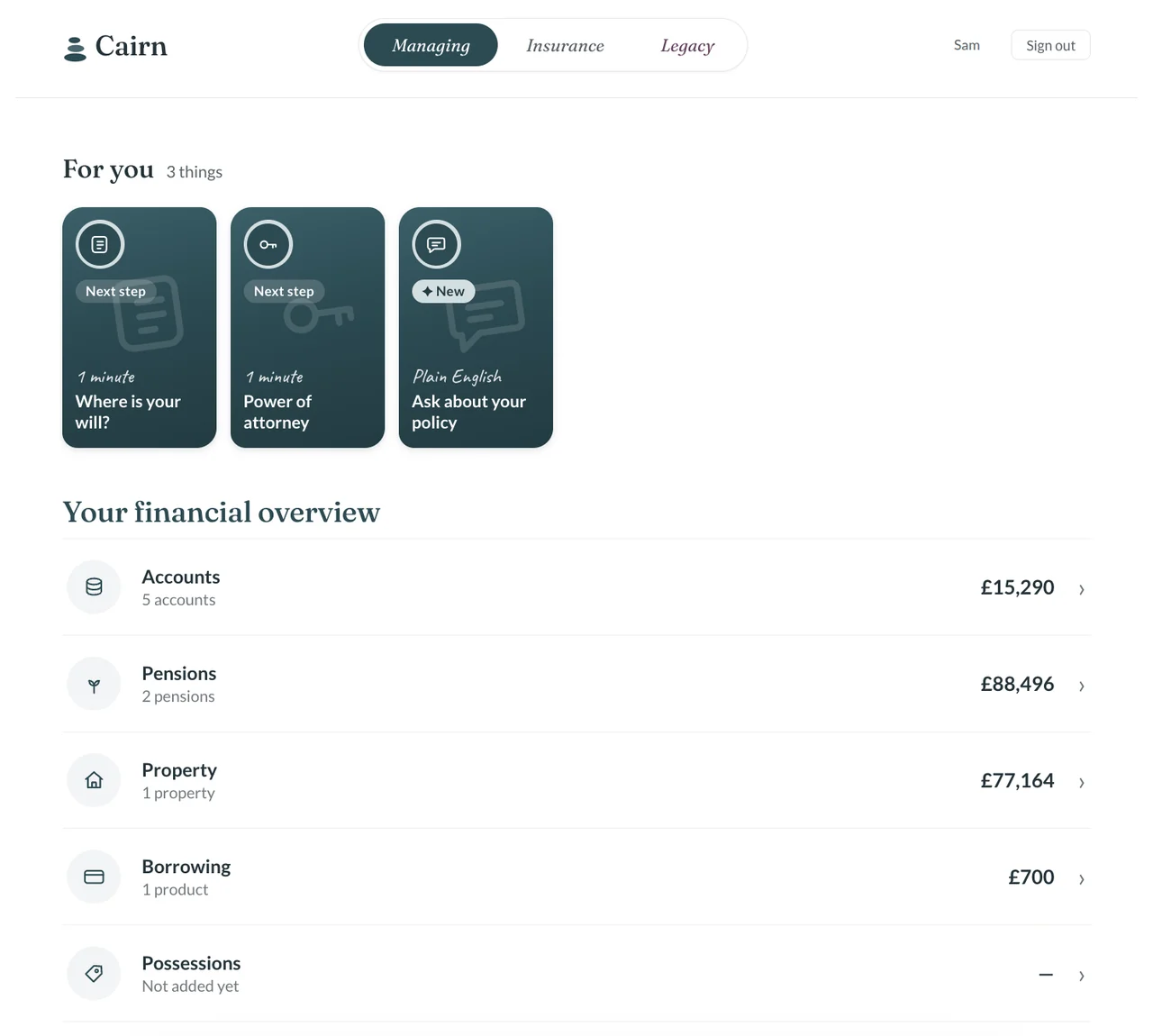Viewport: 1153px width, 1036px height.
Task: Click the Borrowing heading
Action: coord(186,867)
